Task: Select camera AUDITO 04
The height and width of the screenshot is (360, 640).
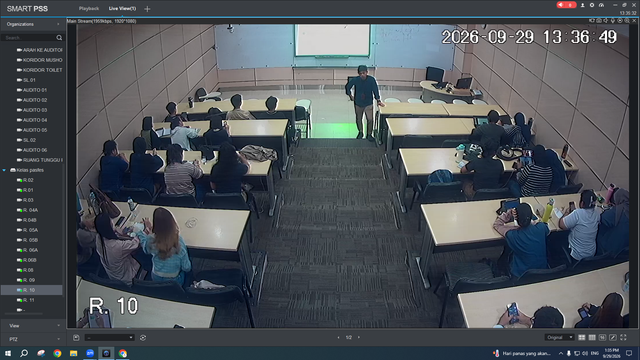Action: (x=32, y=120)
